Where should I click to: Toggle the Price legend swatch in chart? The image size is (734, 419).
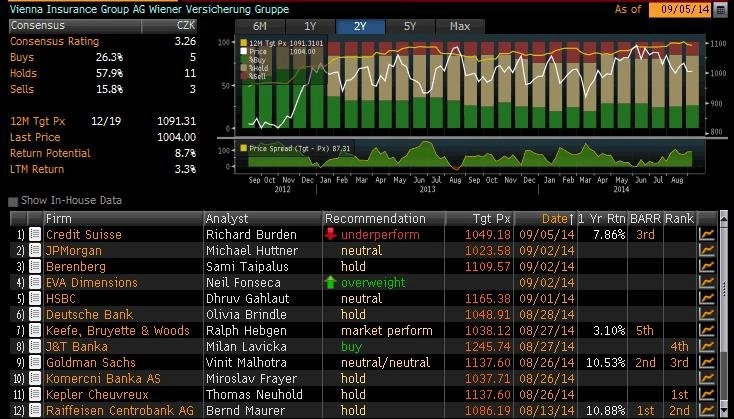(243, 51)
